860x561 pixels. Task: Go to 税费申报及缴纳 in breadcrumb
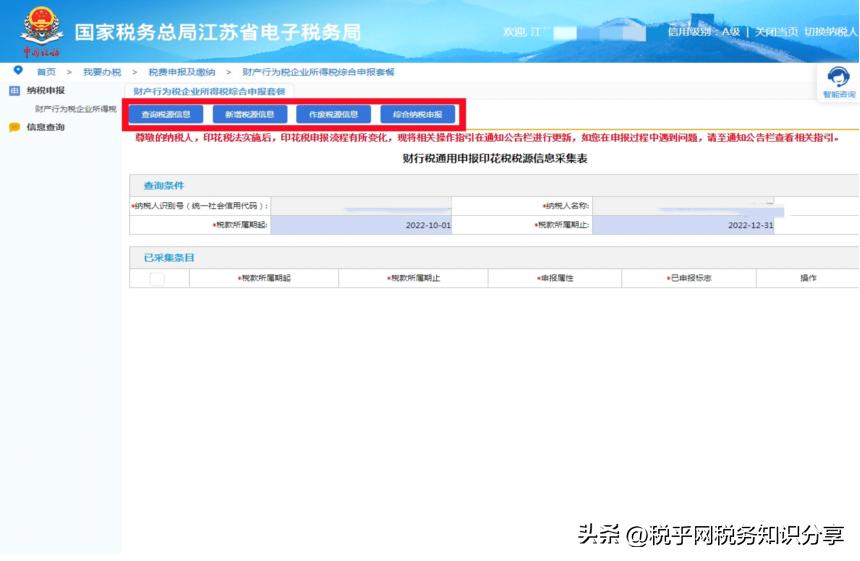[x=182, y=72]
